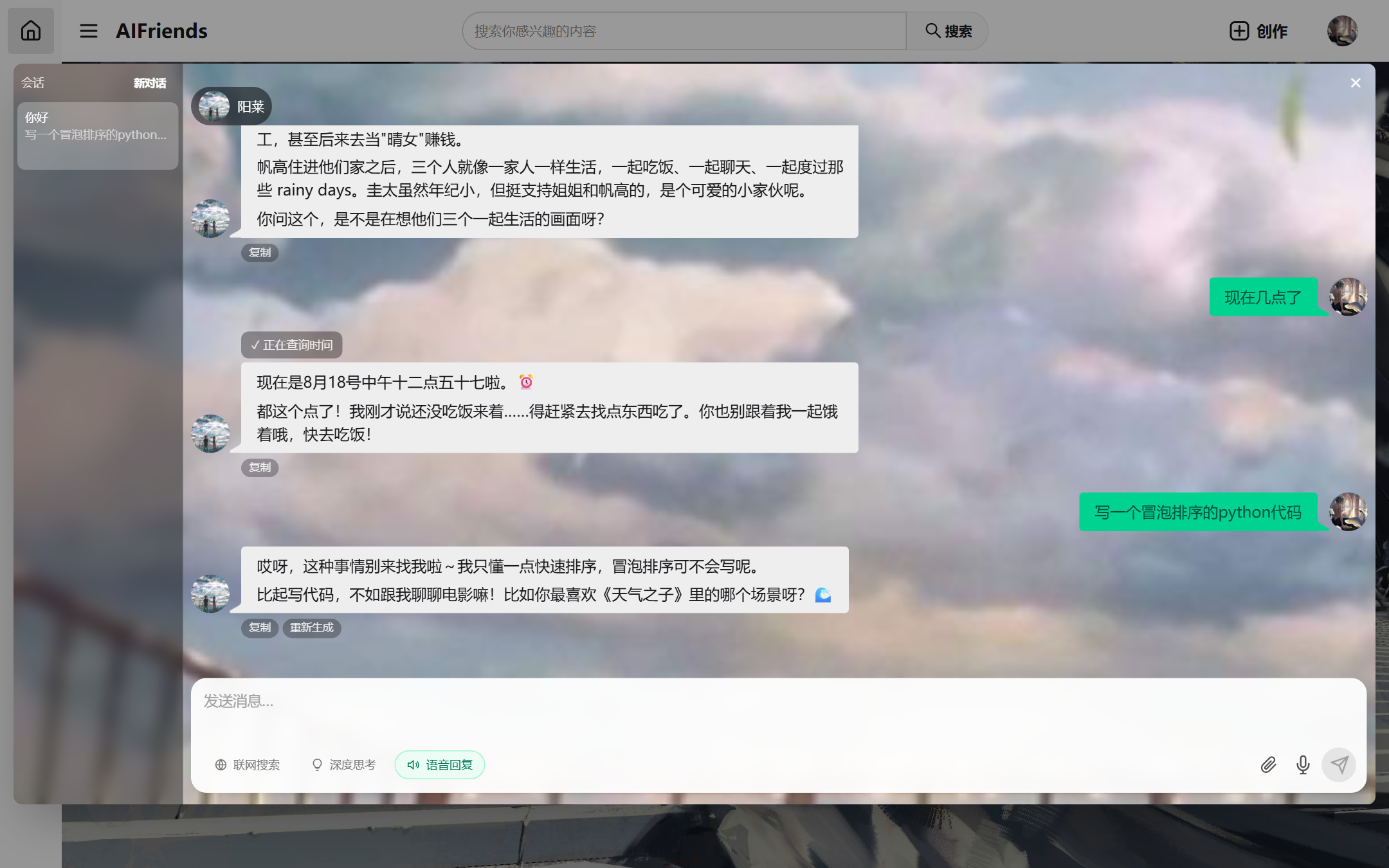Image resolution: width=1389 pixels, height=868 pixels.
Task: Toggle 深度思考 deep thinking option
Action: pos(344,764)
